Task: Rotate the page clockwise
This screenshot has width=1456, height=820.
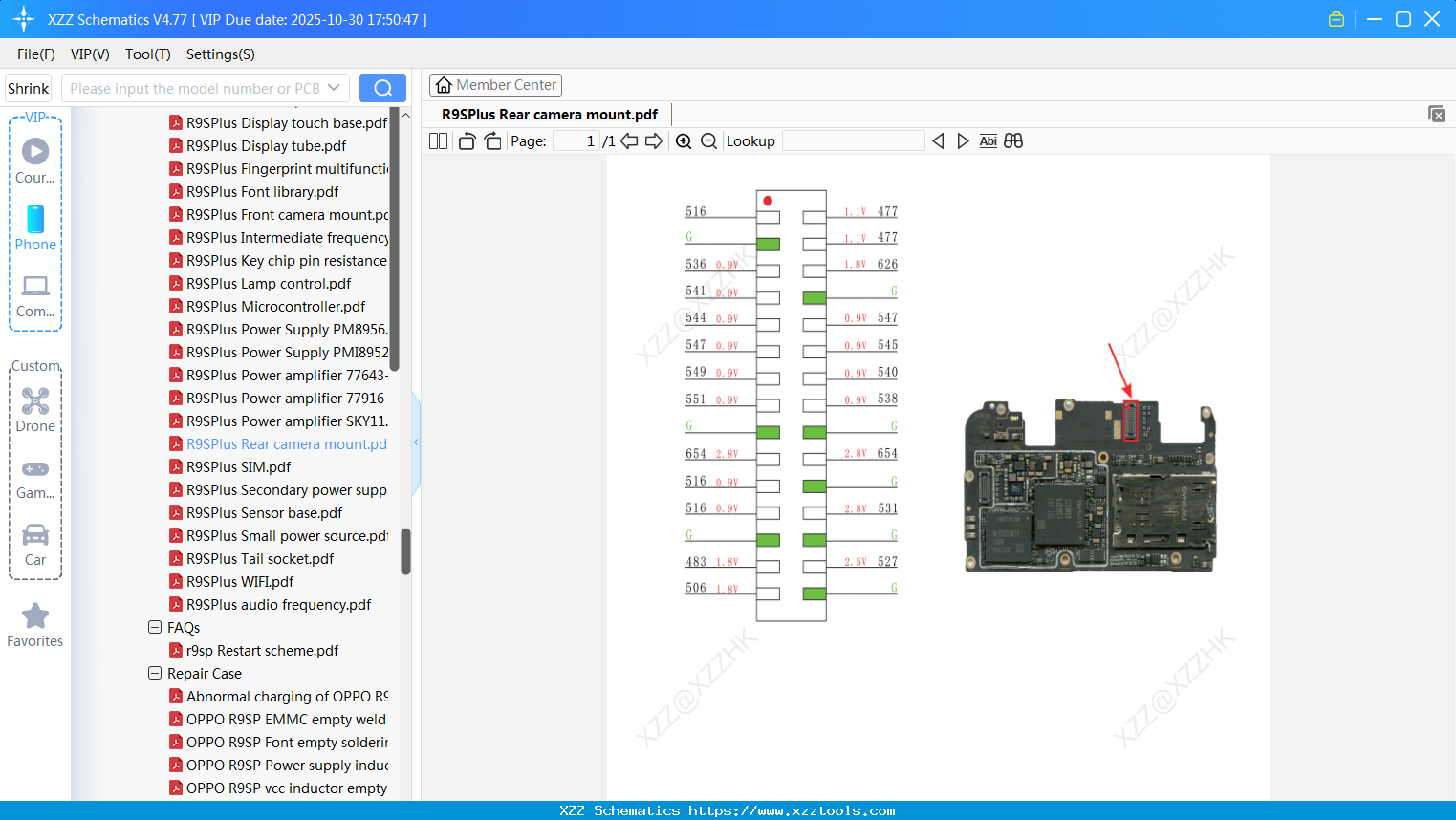Action: [x=492, y=141]
